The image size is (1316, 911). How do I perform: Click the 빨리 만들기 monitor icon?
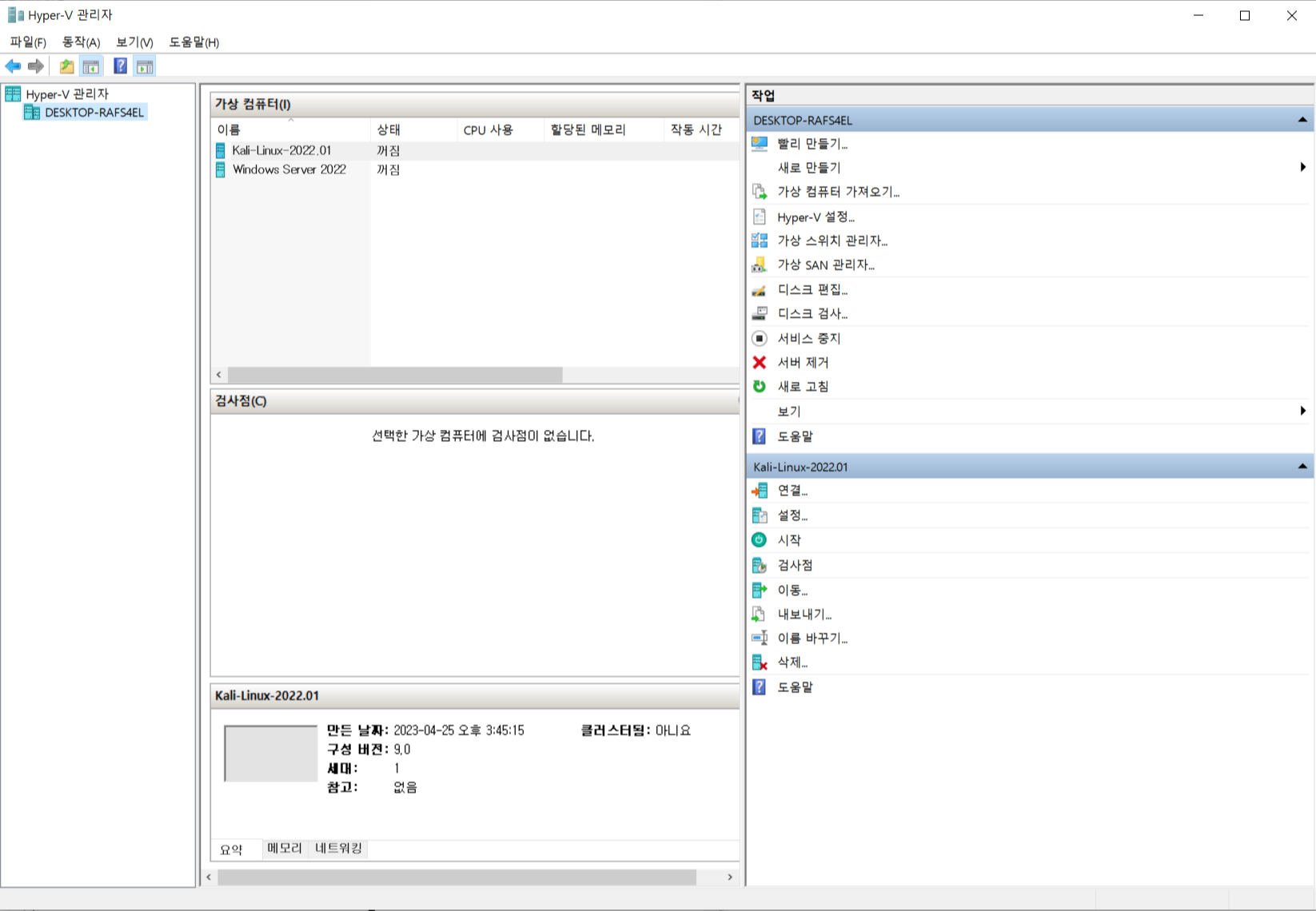point(760,144)
